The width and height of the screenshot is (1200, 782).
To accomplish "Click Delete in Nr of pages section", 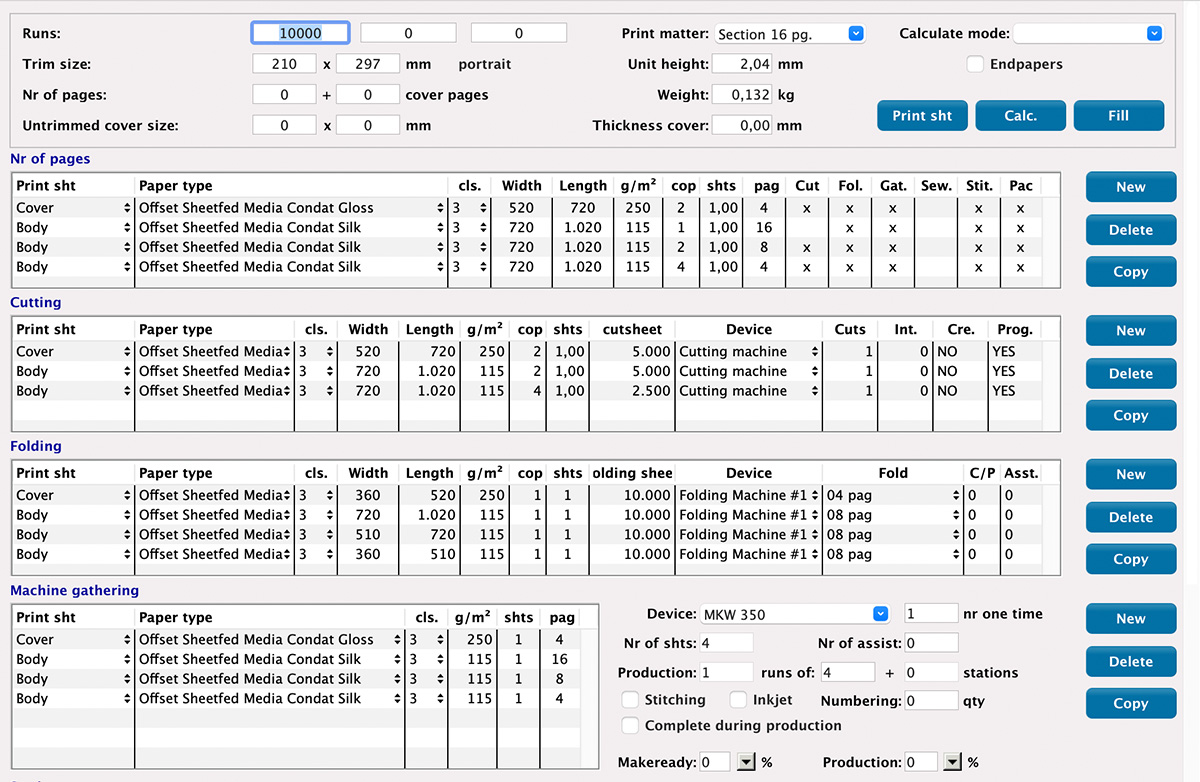I will pos(1131,230).
